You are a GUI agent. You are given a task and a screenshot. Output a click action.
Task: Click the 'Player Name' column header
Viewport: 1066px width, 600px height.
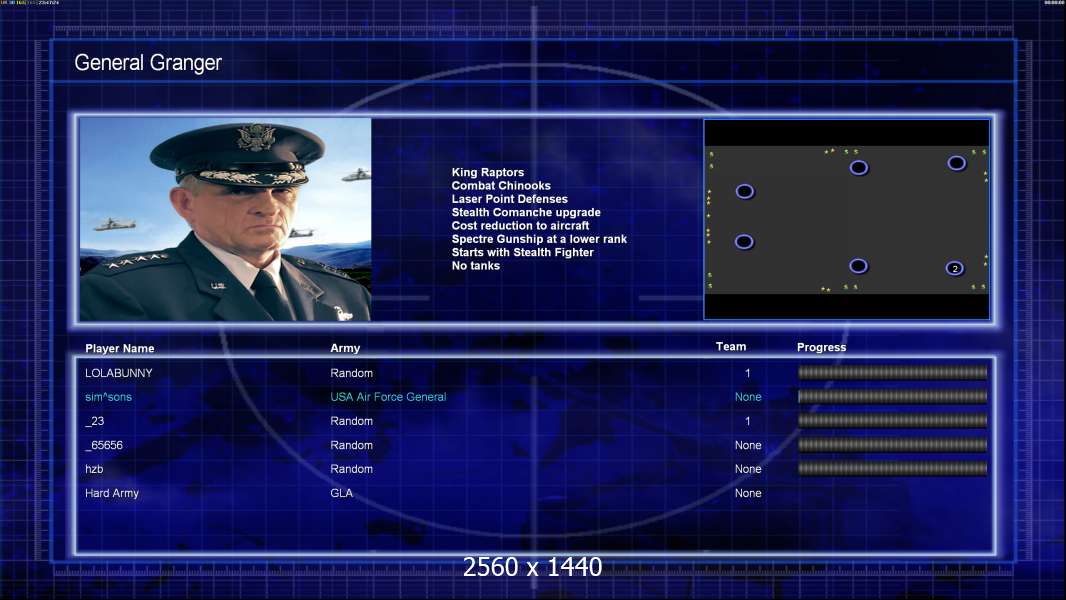[120, 349]
